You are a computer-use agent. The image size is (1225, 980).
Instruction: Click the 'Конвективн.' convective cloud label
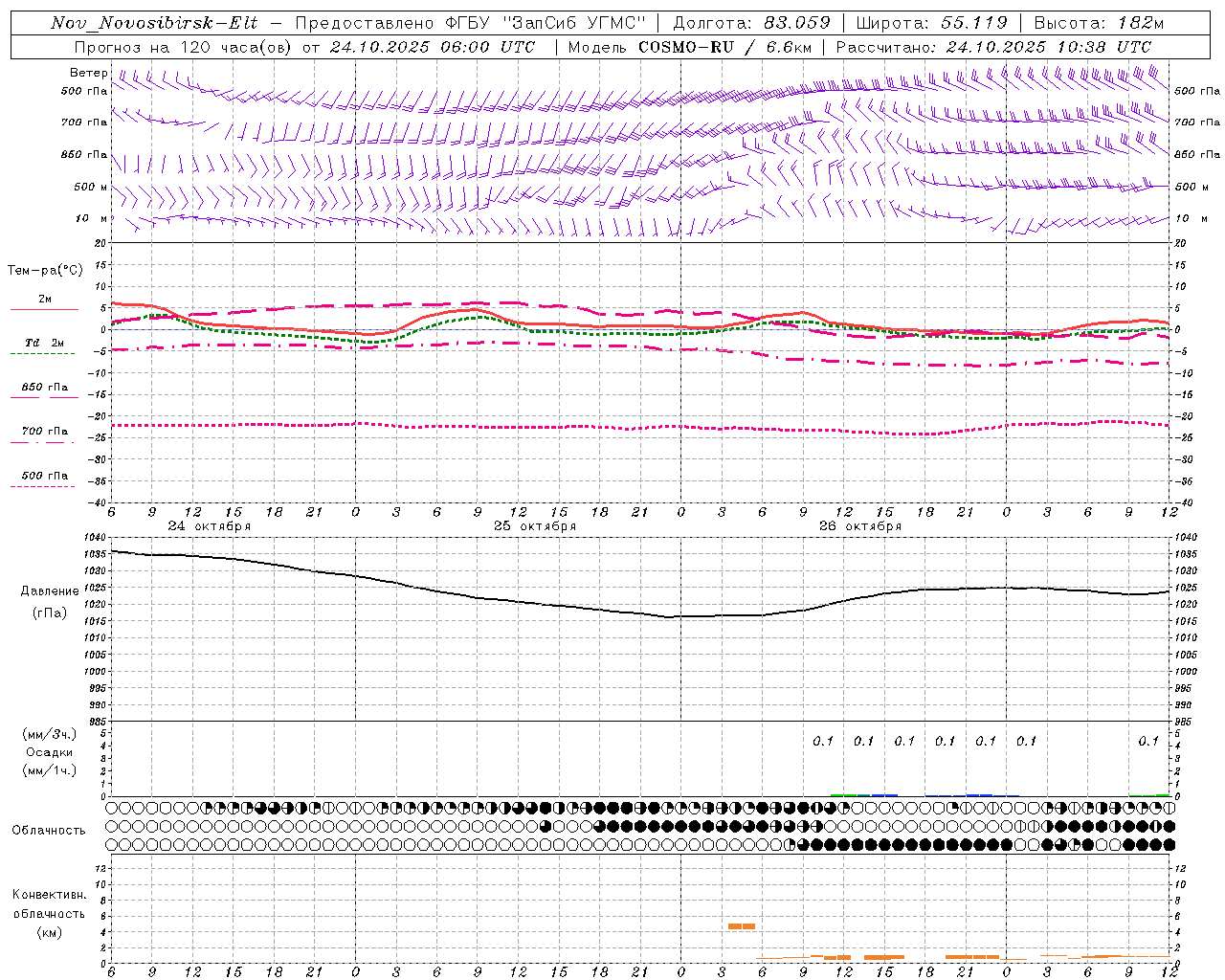50,895
